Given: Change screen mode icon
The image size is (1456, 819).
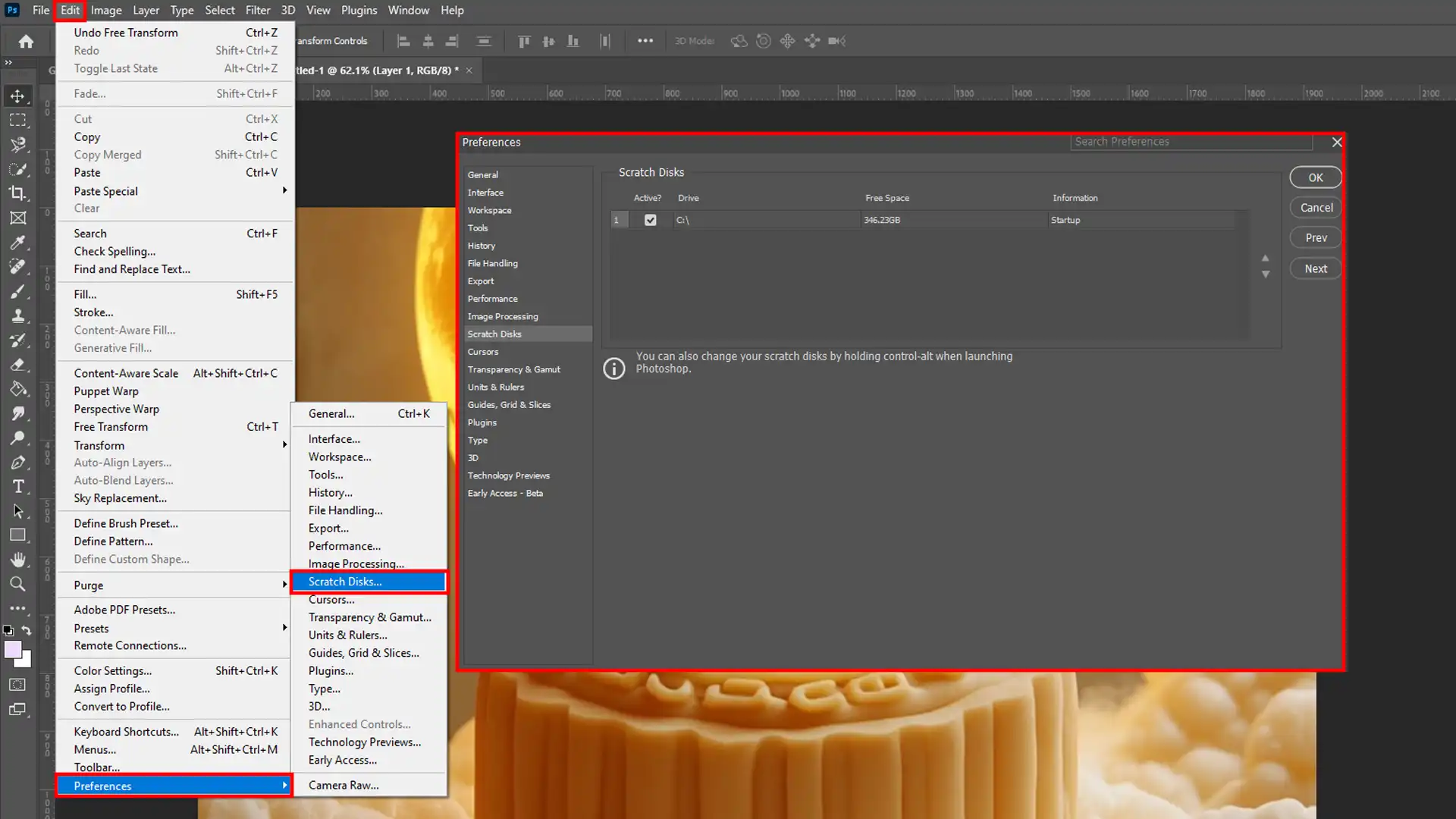Looking at the screenshot, I should click(x=17, y=710).
